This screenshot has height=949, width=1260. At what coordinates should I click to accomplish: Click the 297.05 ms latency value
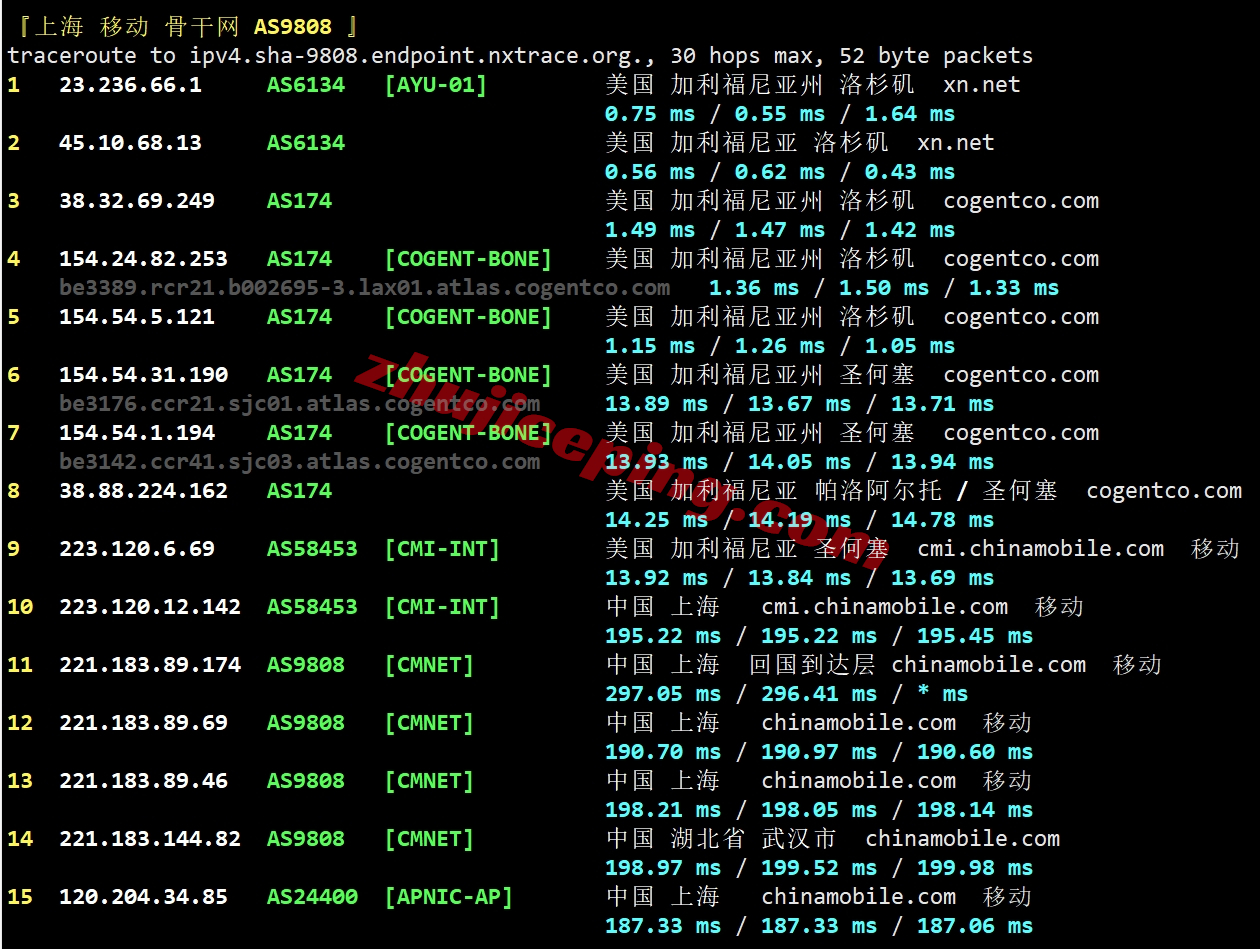coord(663,694)
